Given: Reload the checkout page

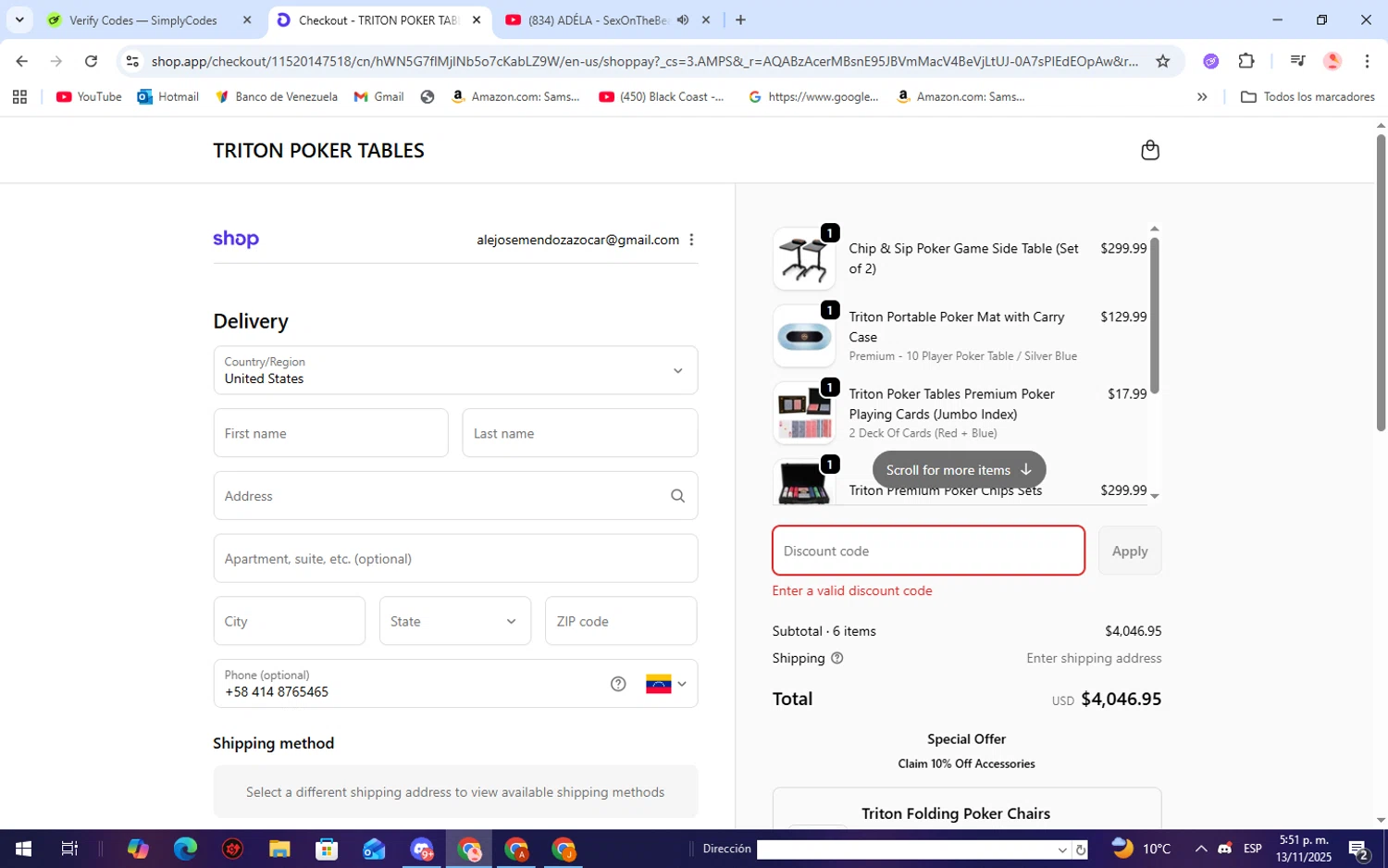Looking at the screenshot, I should pyautogui.click(x=91, y=61).
